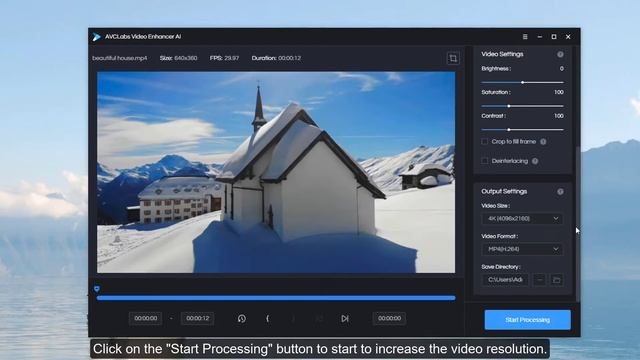Click the Size 640x360 text
The height and width of the screenshot is (360, 640).
pyautogui.click(x=178, y=58)
